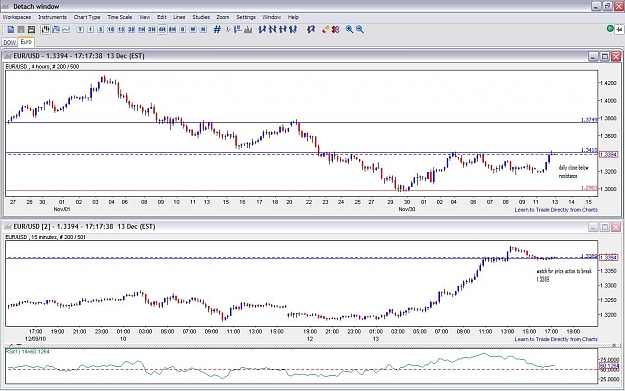Click the red delete-all-lines icon
Screen dimensions: 625x391
click(336, 29)
